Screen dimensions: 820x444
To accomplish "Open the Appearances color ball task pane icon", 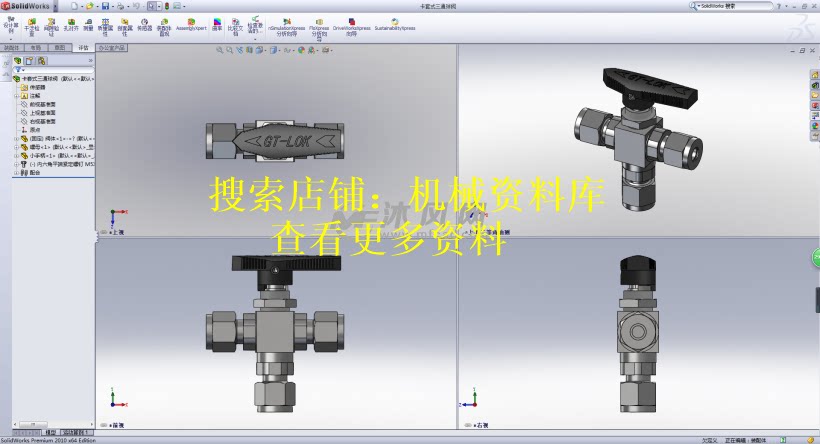I will (815, 126).
